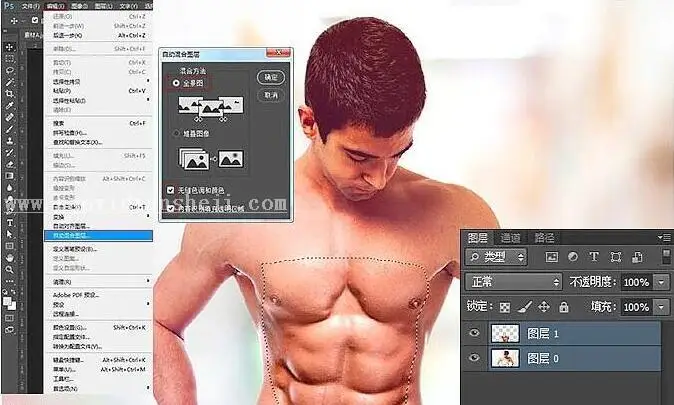Filter layers by shape layer icon
Viewport: 674px width, 405px height.
616,257
